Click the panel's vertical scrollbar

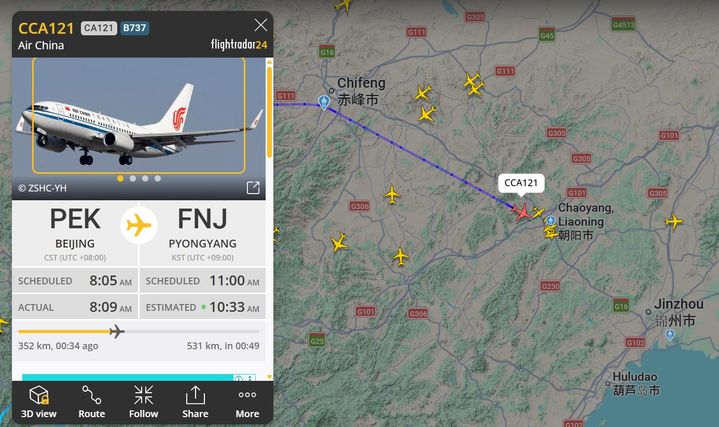coord(269,112)
